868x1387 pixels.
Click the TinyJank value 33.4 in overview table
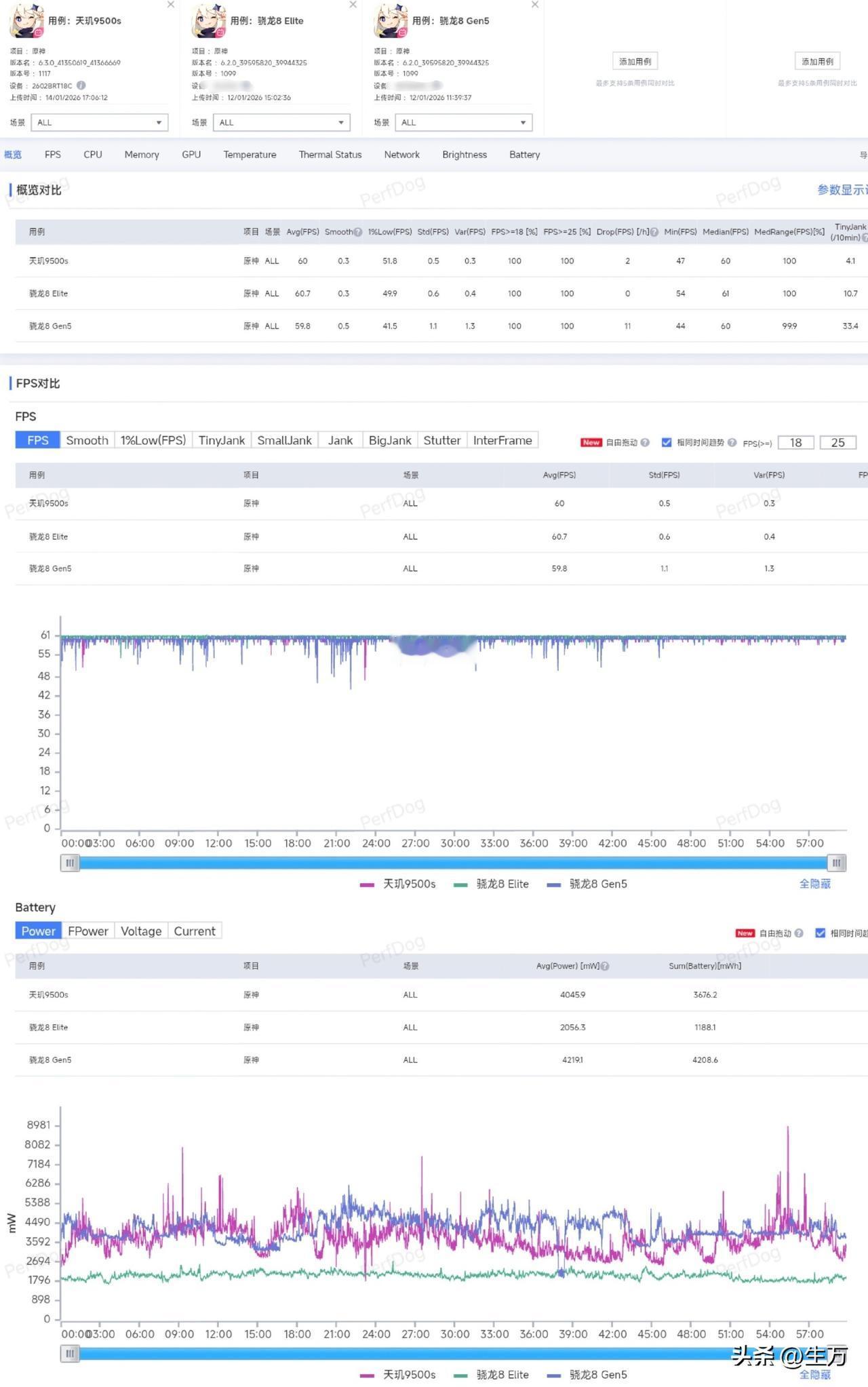[x=850, y=326]
